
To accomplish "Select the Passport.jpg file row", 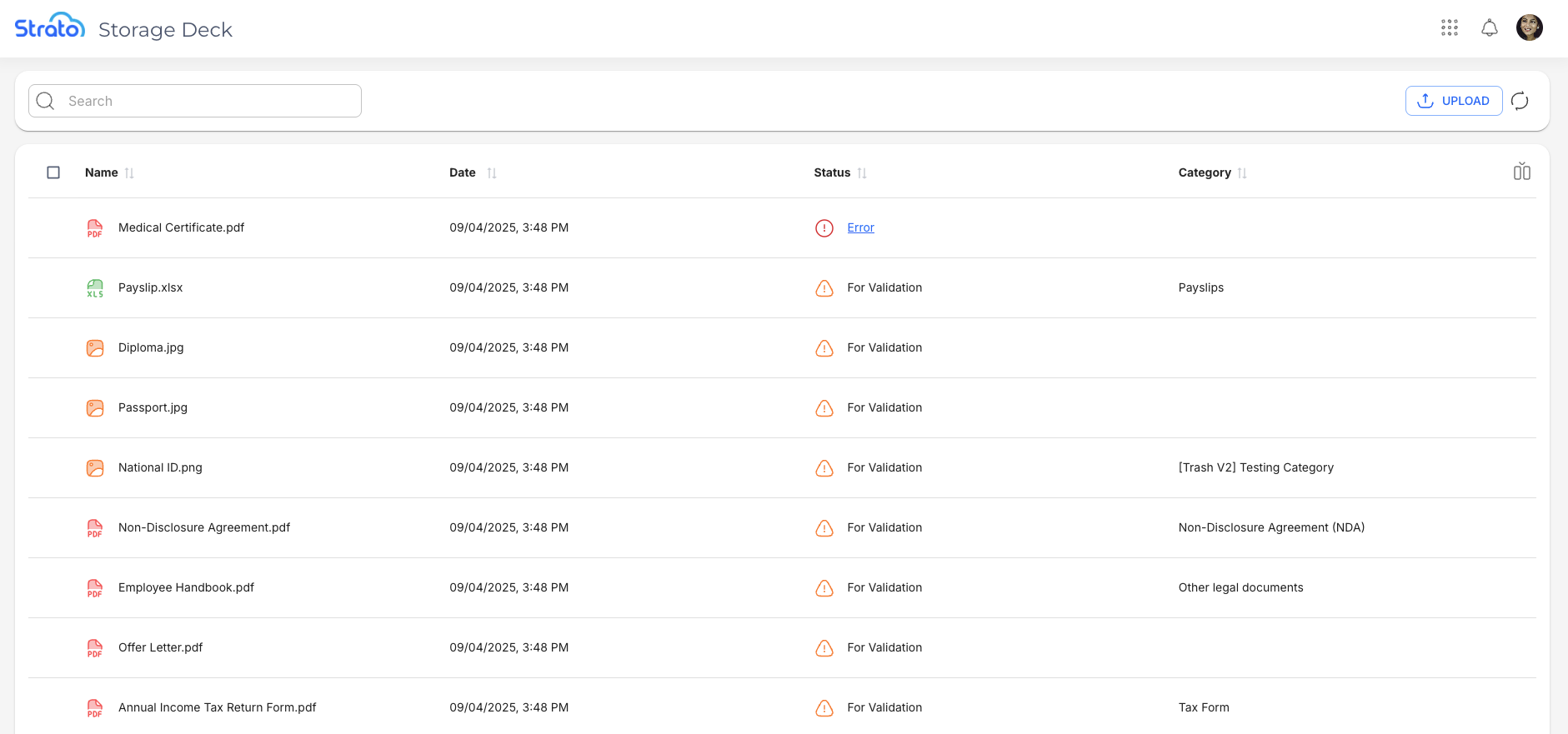I will point(153,407).
